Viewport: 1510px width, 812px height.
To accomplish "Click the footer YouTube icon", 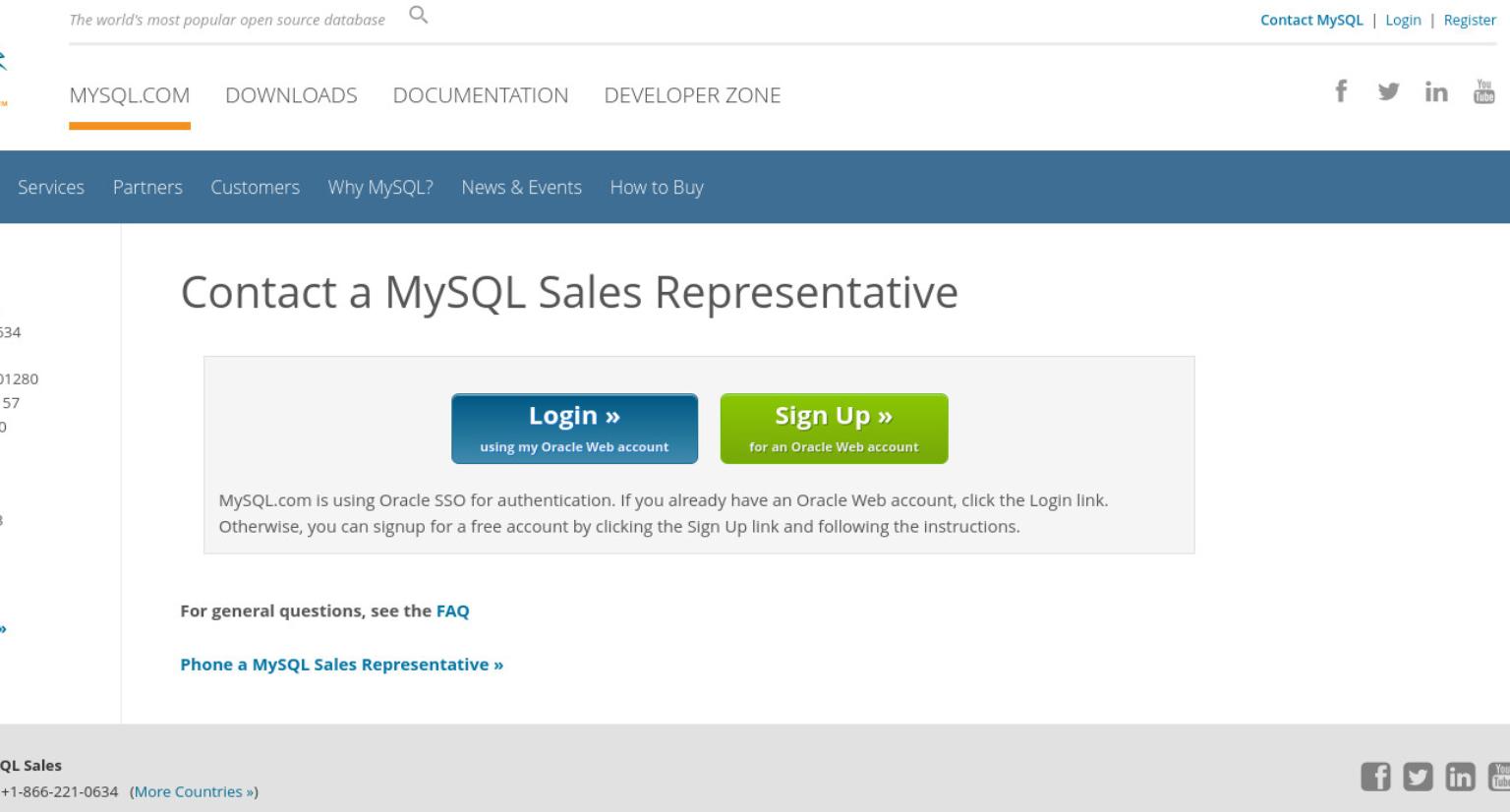I will [1499, 777].
